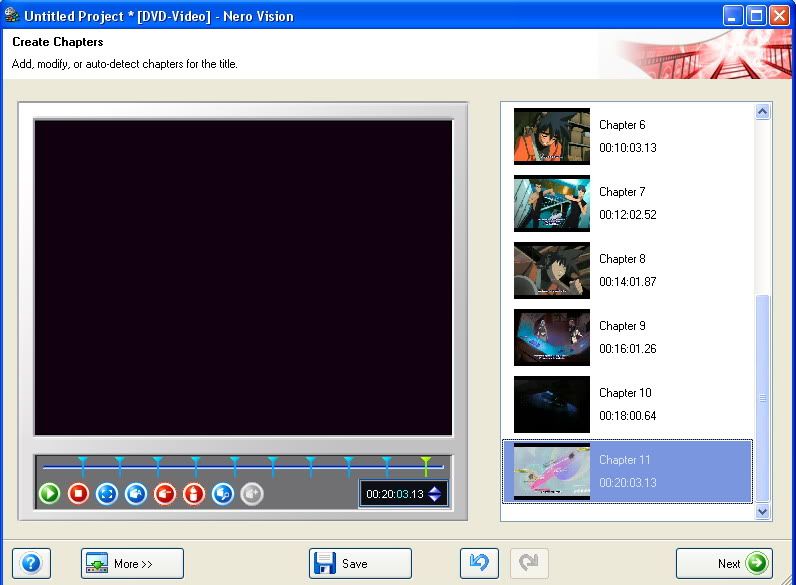The width and height of the screenshot is (796, 585).
Task: Proceed with the Next button
Action: 724,563
